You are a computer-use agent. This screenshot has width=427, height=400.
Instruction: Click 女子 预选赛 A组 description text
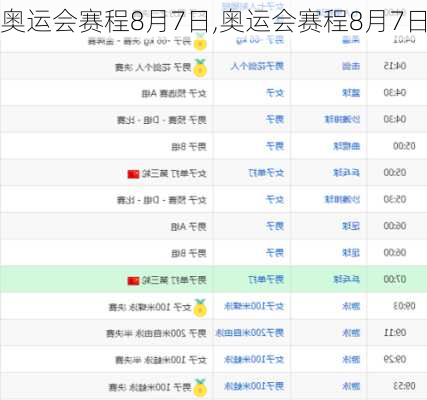[x=174, y=94]
